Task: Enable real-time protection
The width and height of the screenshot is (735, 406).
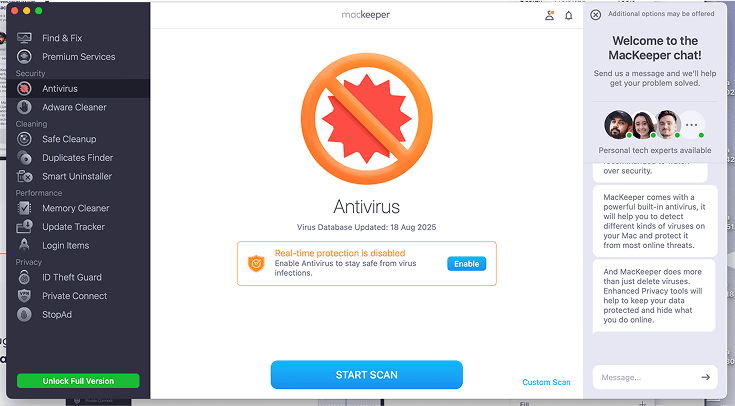Action: pyautogui.click(x=466, y=264)
